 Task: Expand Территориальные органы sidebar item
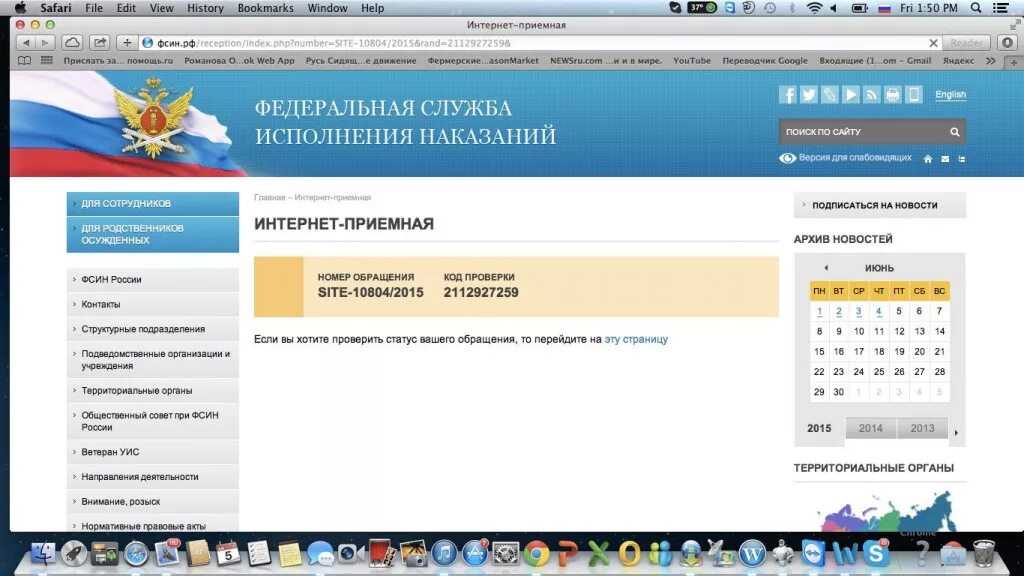pos(153,391)
